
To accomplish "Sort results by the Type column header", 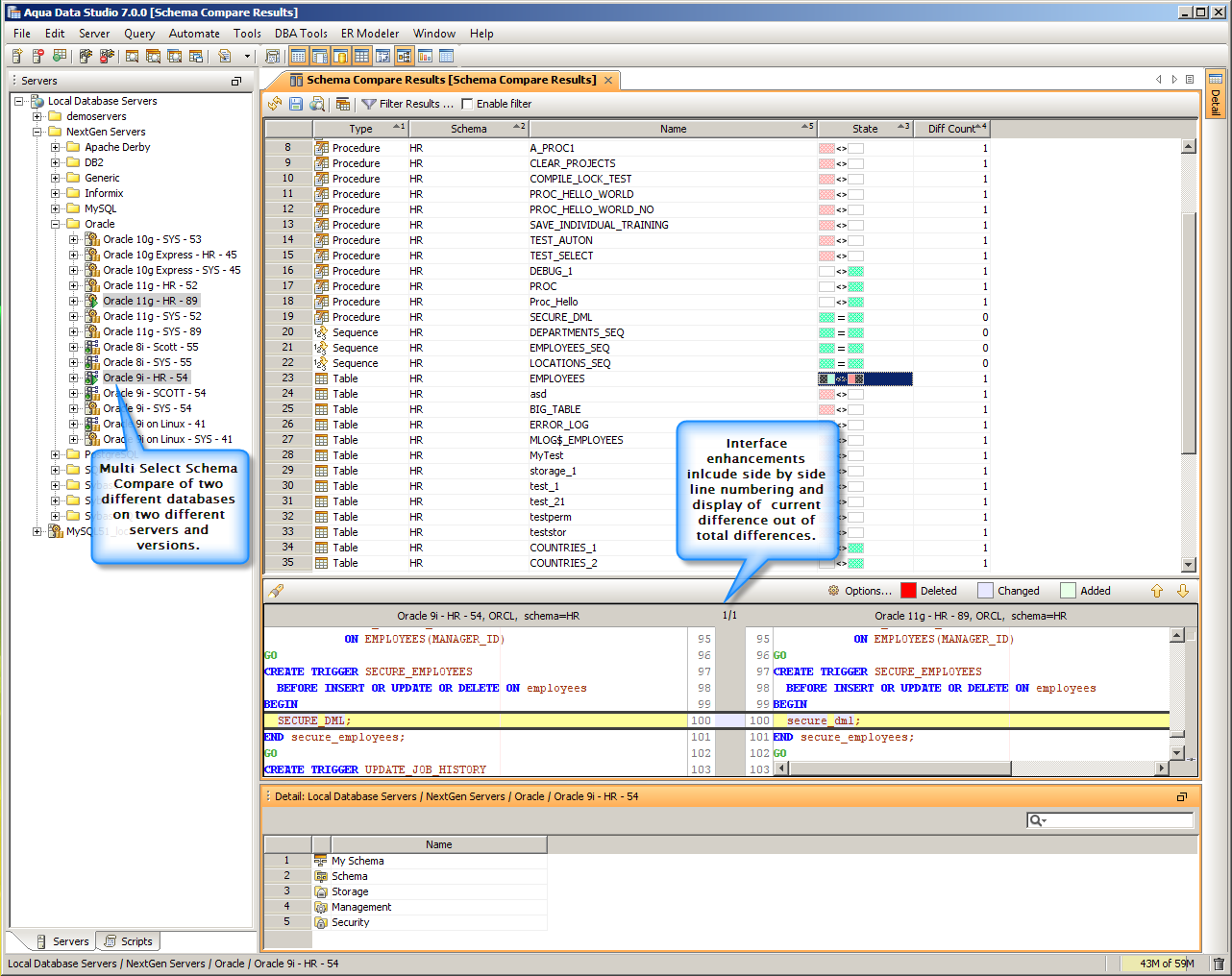I will [360, 129].
